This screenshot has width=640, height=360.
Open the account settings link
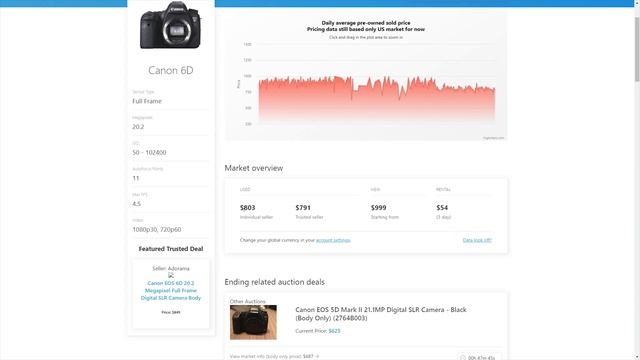tap(333, 240)
